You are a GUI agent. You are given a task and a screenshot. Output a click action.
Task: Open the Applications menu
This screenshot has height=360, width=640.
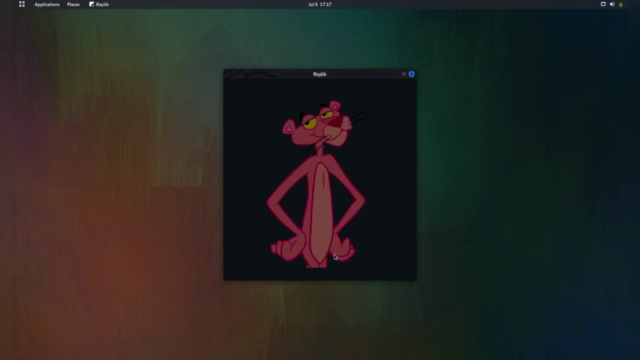point(47,4)
